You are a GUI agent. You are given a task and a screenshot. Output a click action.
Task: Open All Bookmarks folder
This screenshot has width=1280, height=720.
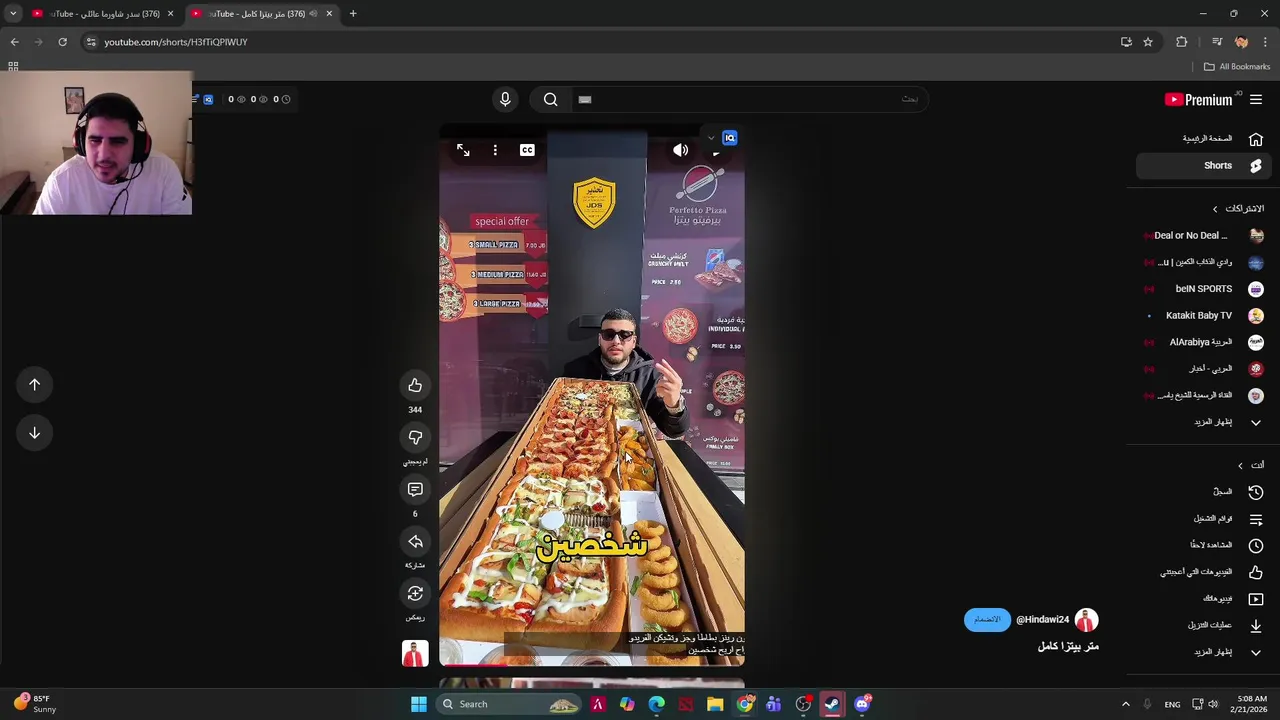1237,67
